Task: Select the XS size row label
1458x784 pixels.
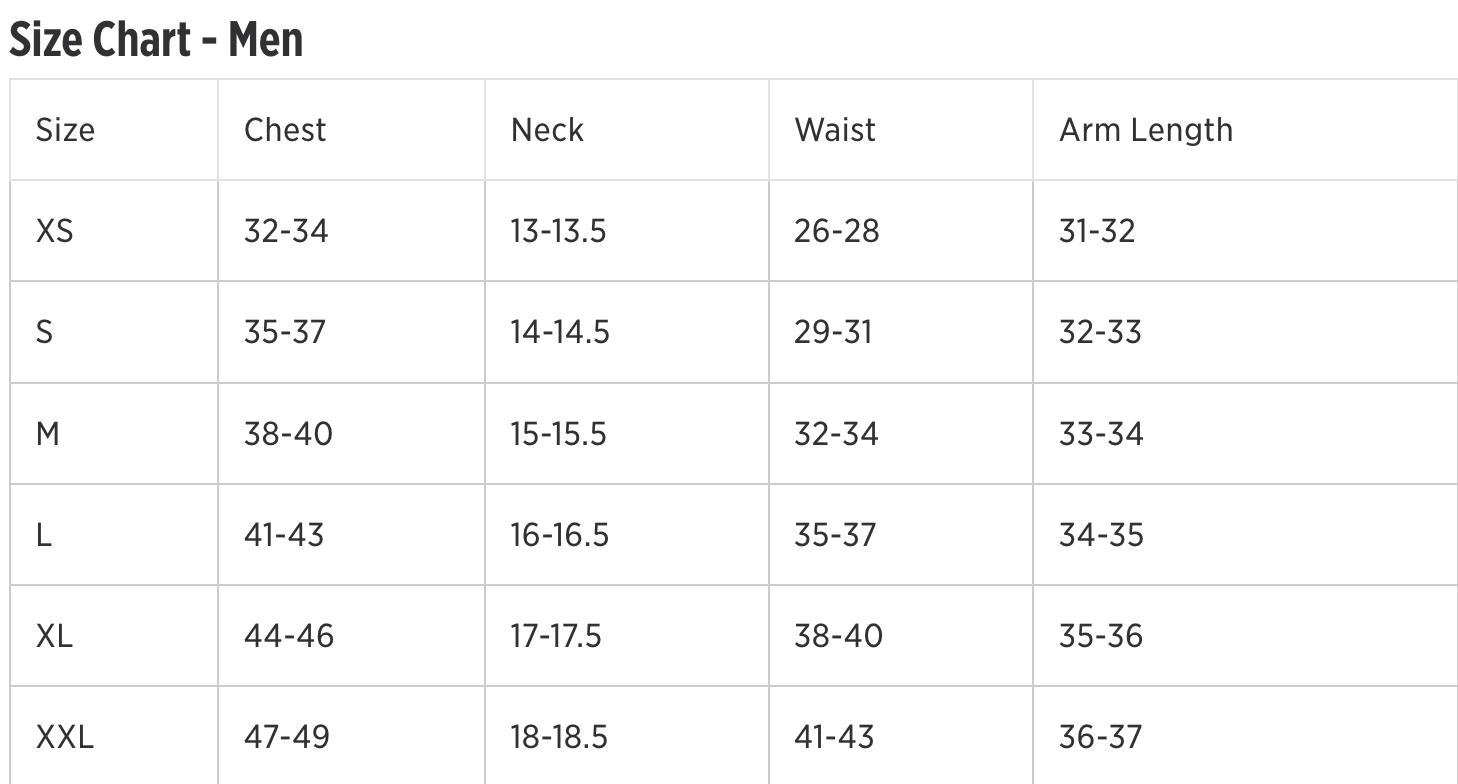Action: tap(55, 231)
